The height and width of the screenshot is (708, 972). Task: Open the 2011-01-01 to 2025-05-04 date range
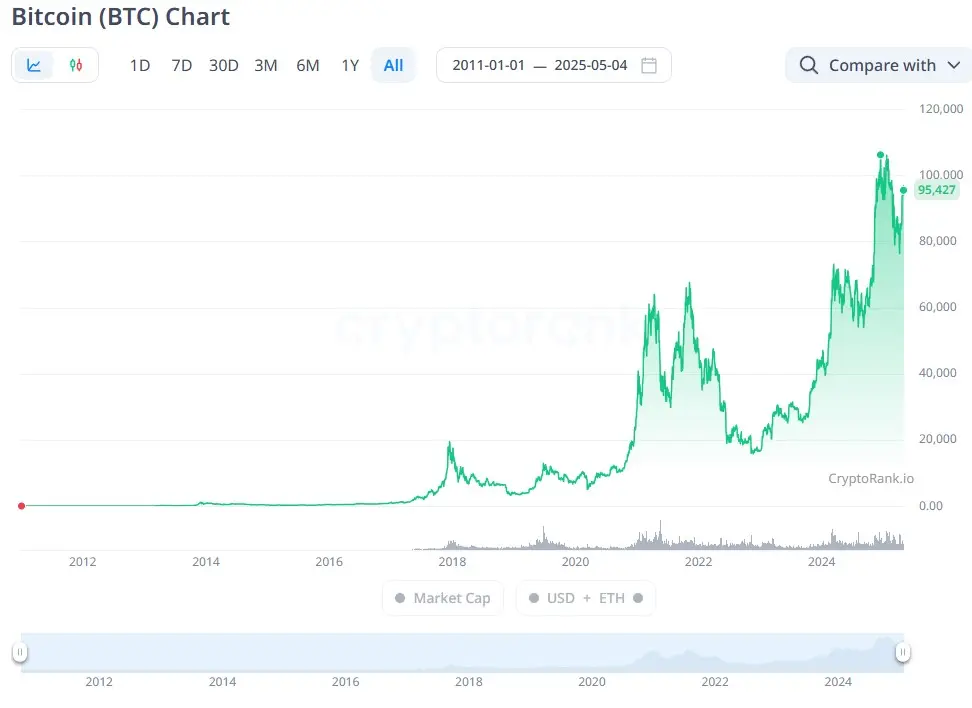click(554, 65)
